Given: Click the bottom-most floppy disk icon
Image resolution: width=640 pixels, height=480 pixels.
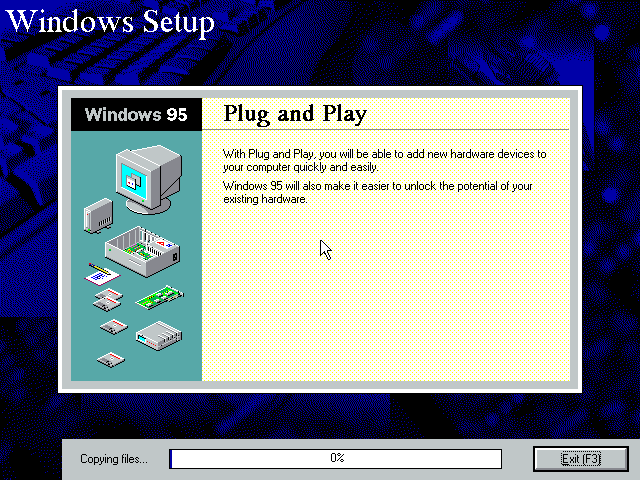Looking at the screenshot, I should click(x=111, y=359).
